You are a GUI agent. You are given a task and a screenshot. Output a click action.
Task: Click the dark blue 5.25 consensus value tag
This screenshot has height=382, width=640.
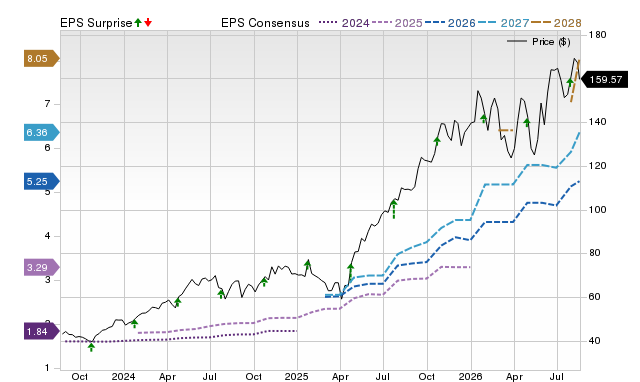[x=42, y=181]
